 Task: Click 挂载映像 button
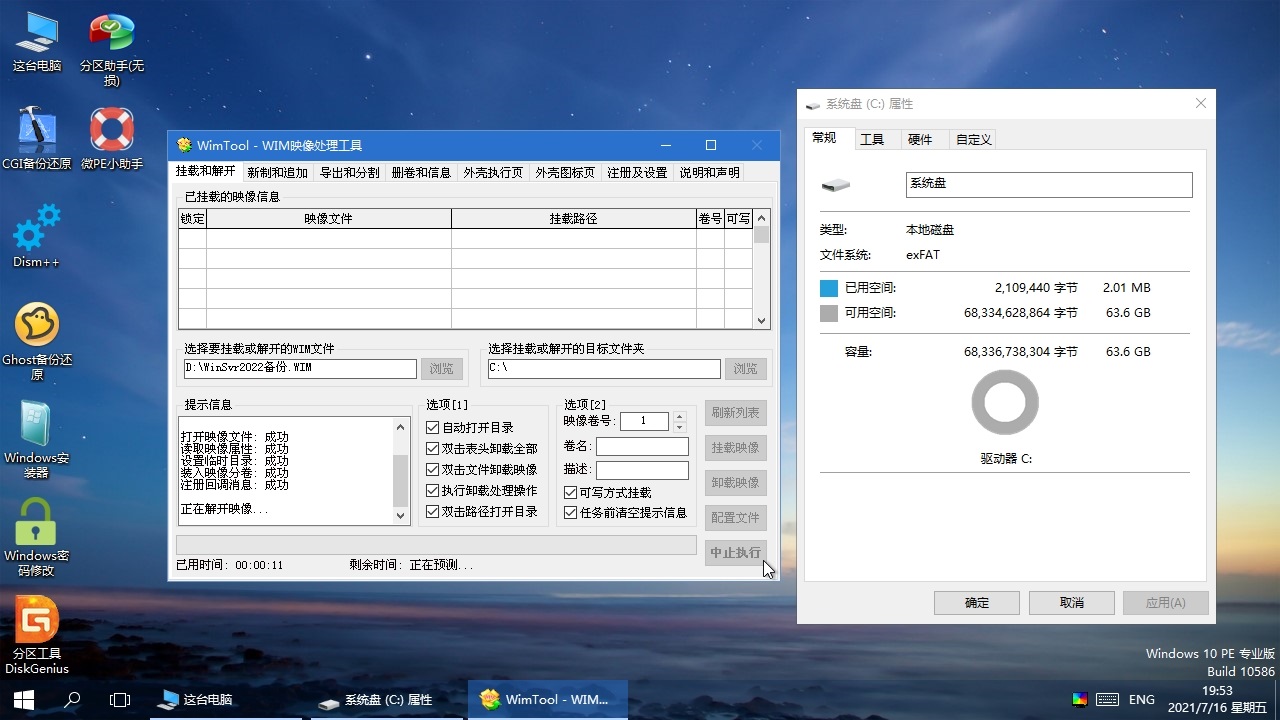tap(735, 447)
